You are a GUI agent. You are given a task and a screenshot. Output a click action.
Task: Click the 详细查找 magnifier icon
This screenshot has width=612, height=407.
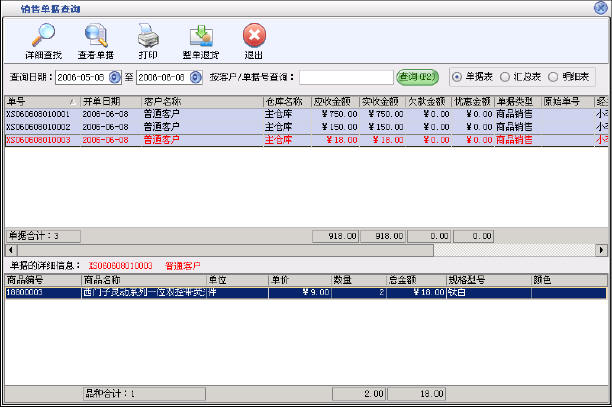click(x=44, y=39)
